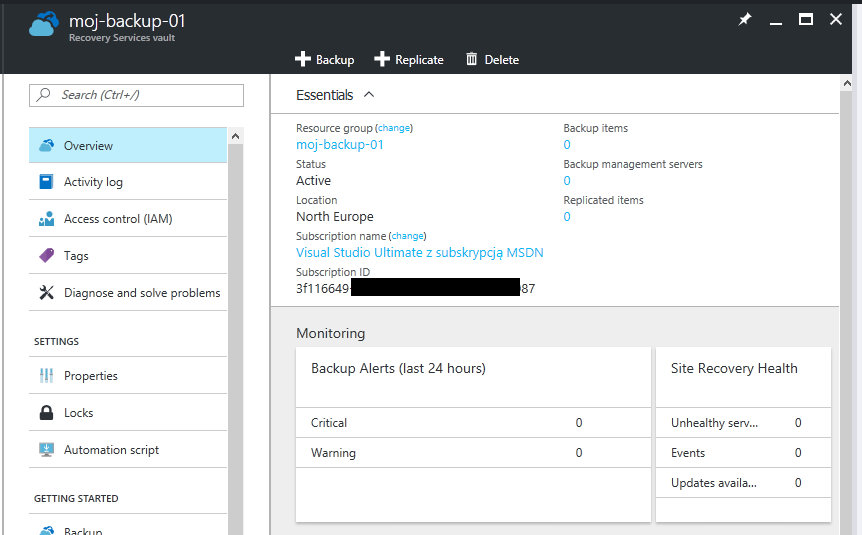Viewport: 862px width, 535px height.
Task: Open Access control (IAM)
Action: pyautogui.click(x=128, y=219)
